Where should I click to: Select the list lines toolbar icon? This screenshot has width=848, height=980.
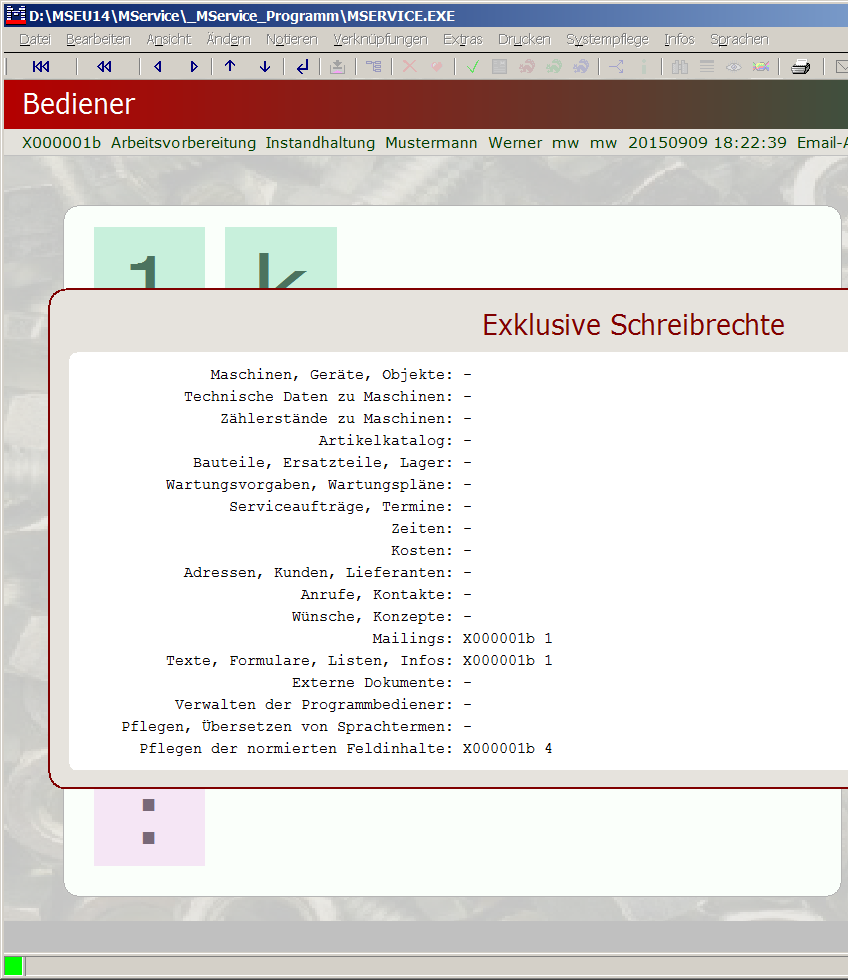706,66
